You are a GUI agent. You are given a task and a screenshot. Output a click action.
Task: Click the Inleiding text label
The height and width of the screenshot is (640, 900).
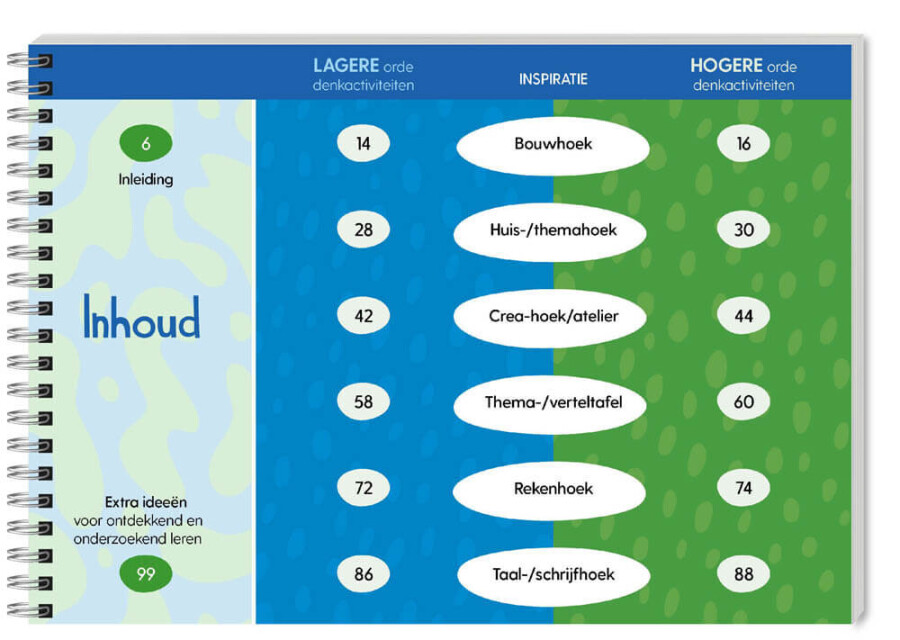[x=145, y=180]
